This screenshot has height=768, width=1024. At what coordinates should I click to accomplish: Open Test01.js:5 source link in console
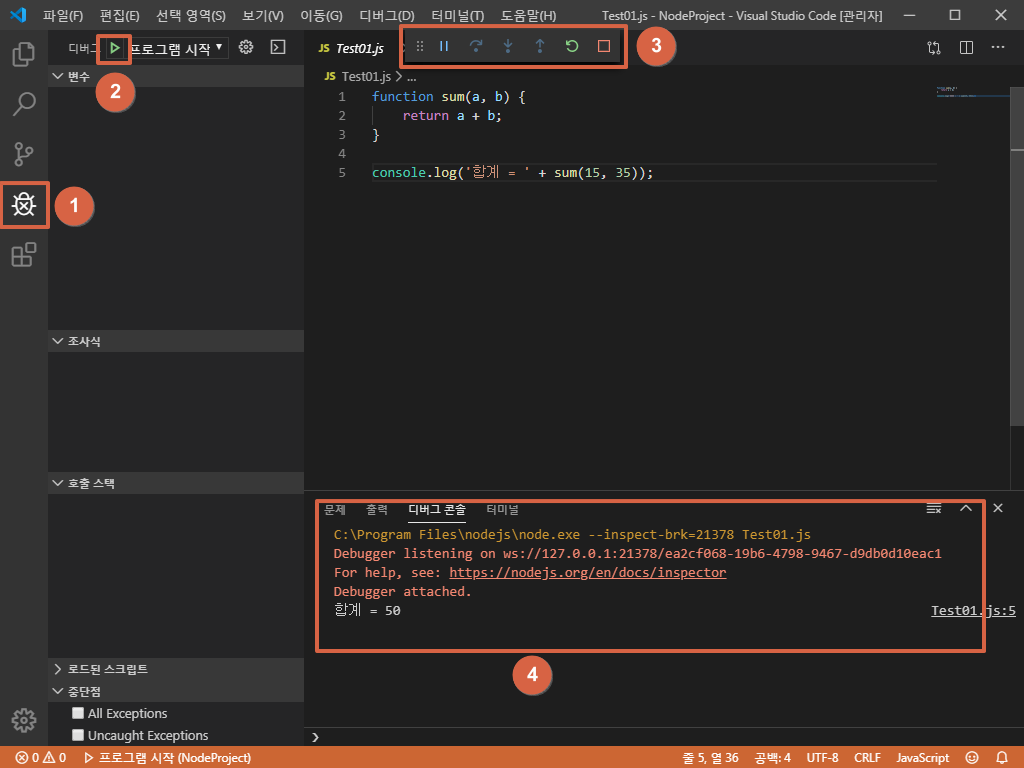click(973, 611)
